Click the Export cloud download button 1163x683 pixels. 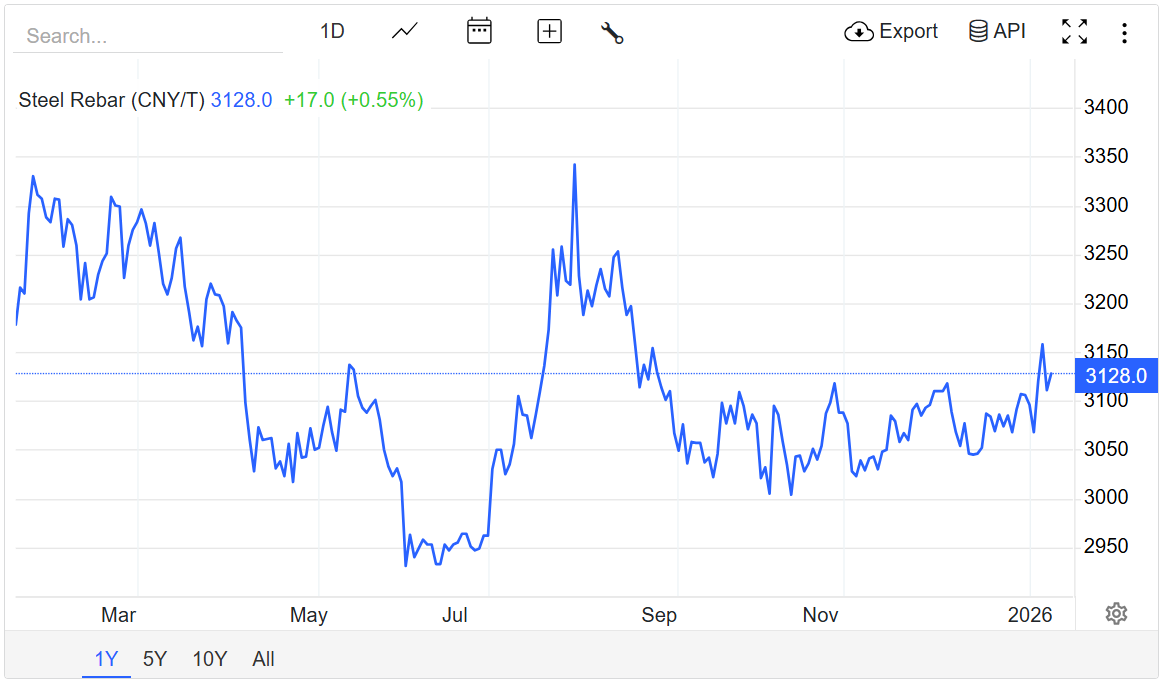(x=891, y=32)
